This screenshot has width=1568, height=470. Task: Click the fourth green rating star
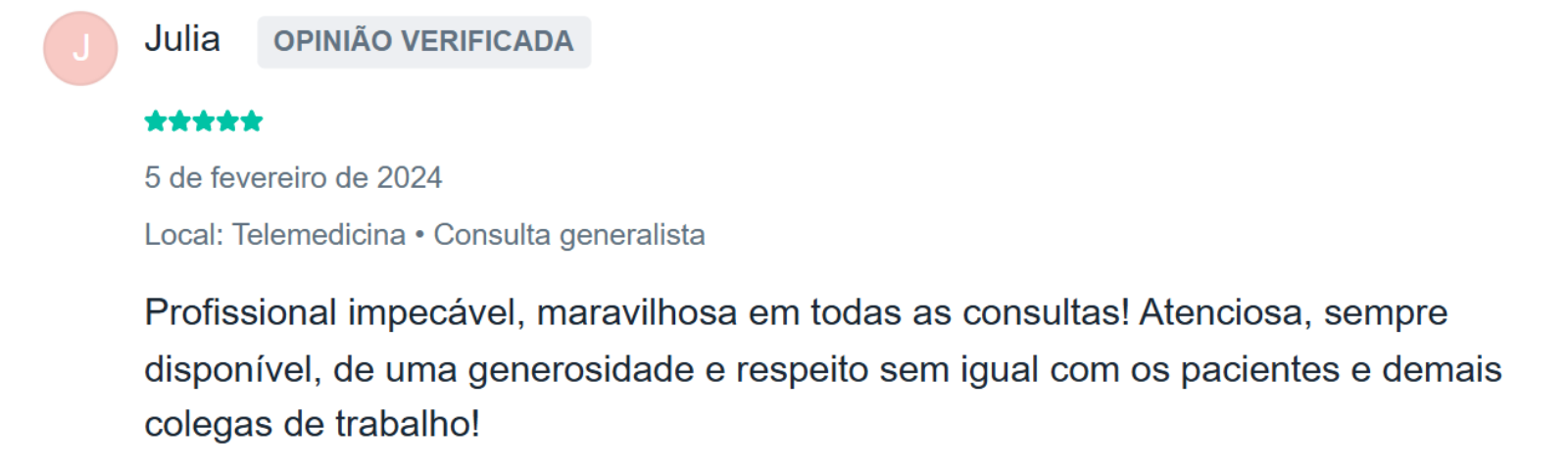[x=227, y=121]
